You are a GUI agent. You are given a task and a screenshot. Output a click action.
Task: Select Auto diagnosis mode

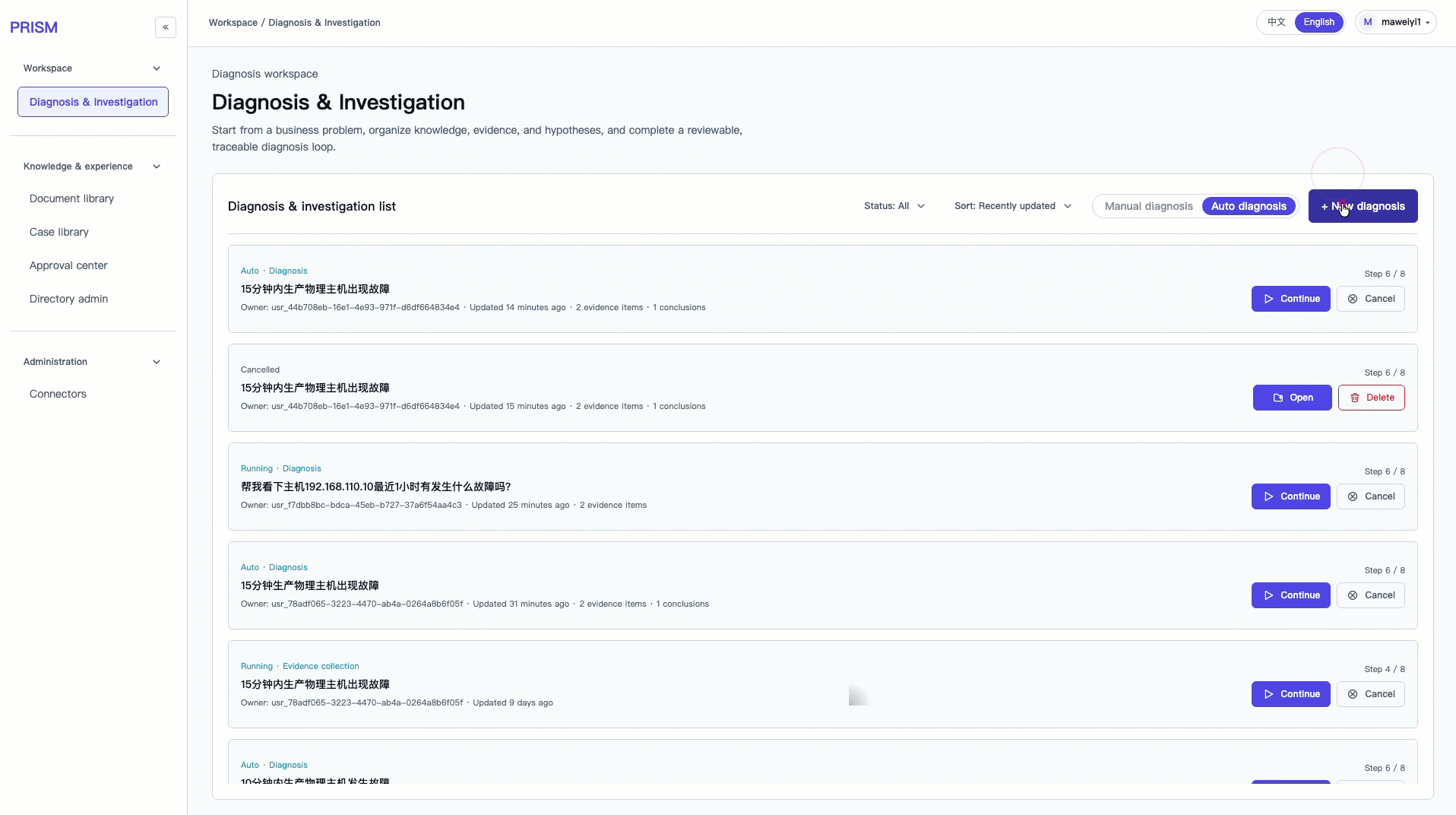[1249, 206]
